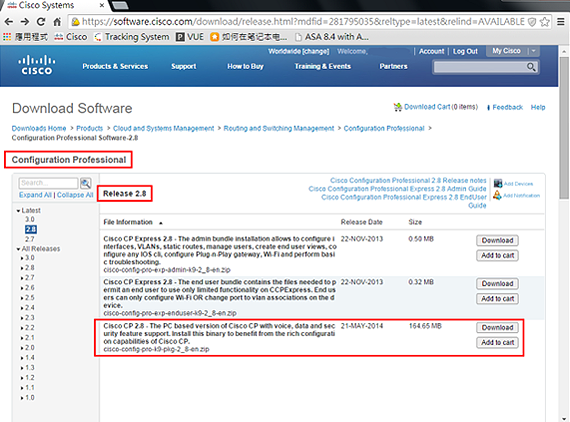Focus the release tree Search field
Screen dimensions: 570x422
tap(48, 183)
